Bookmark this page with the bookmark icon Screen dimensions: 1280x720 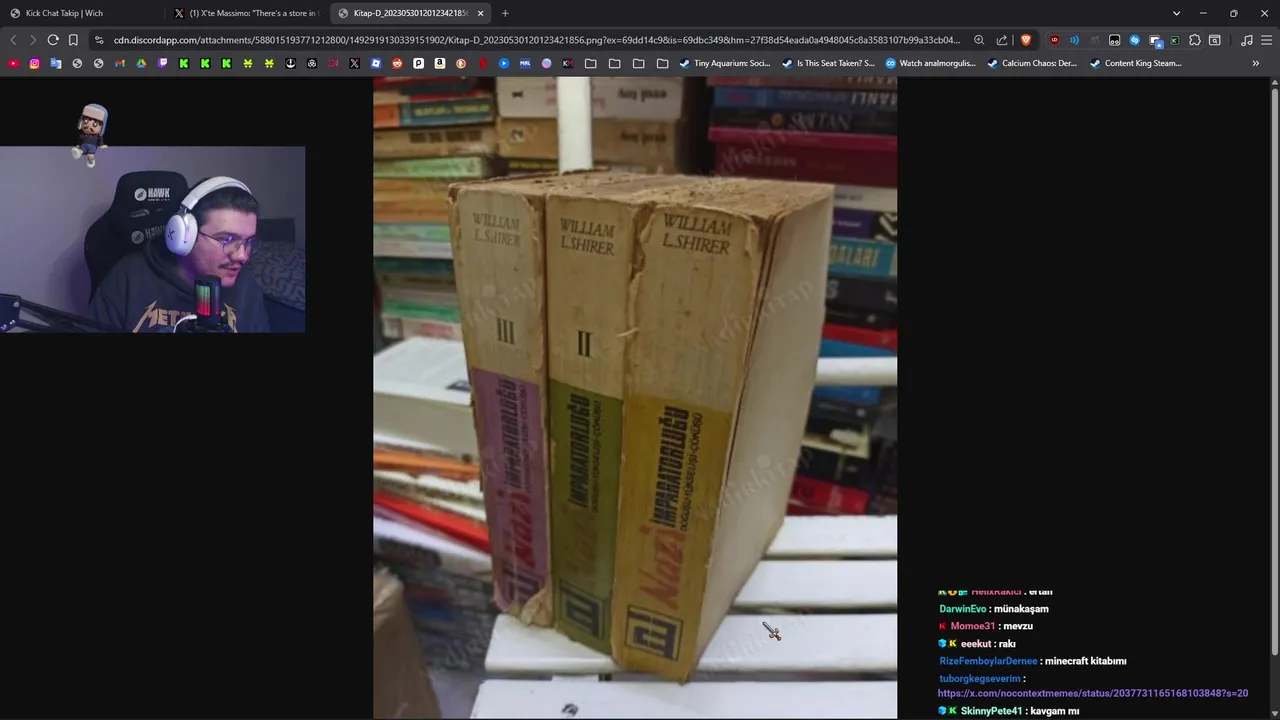click(x=73, y=40)
